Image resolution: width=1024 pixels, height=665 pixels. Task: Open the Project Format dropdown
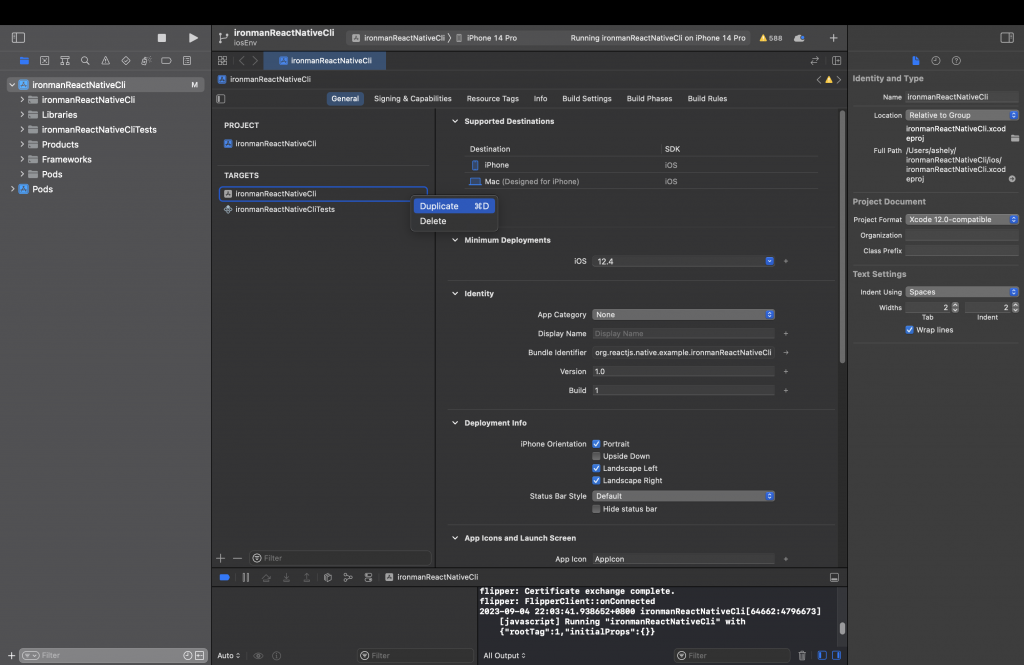click(962, 220)
